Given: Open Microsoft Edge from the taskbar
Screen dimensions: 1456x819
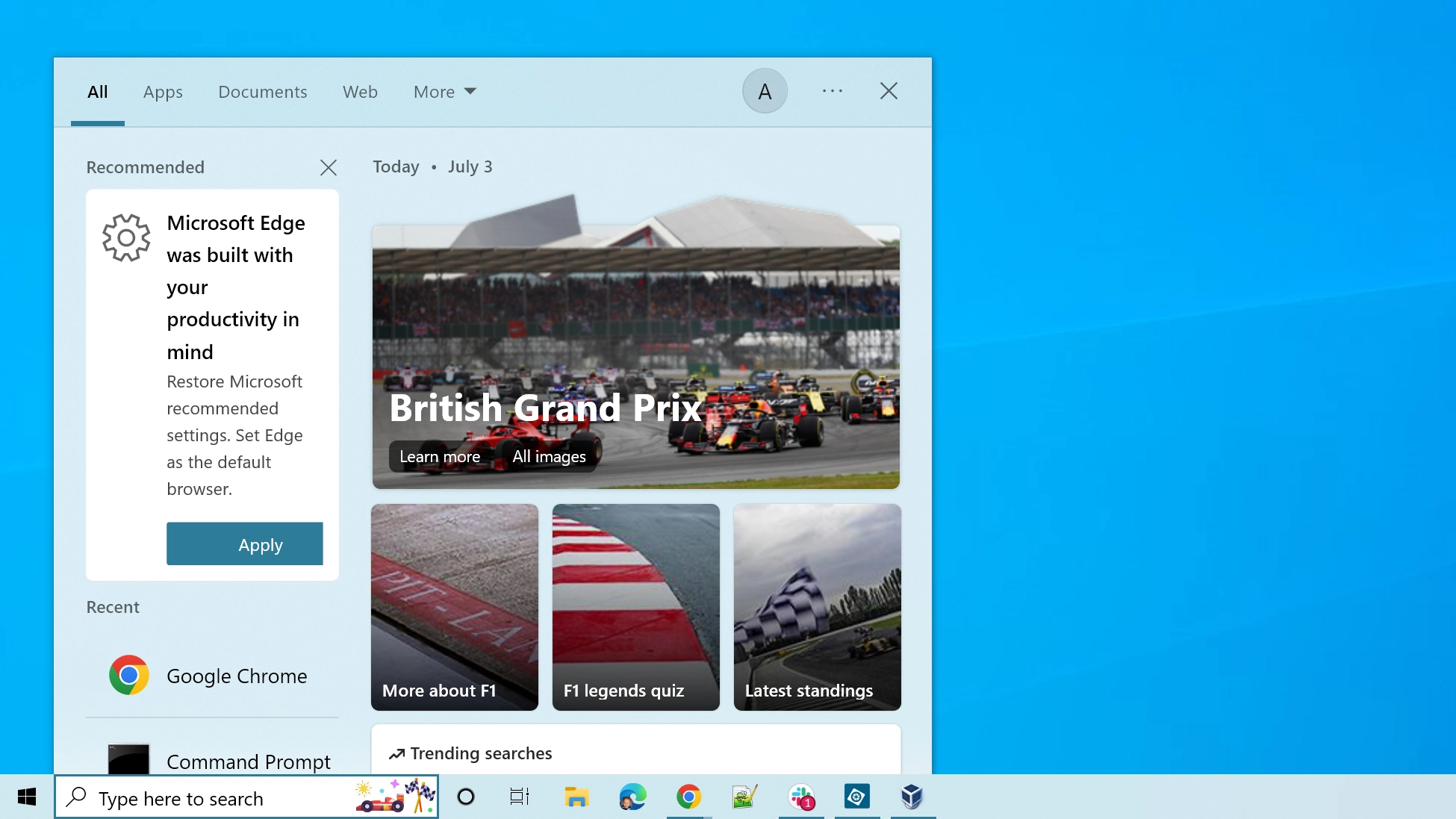Looking at the screenshot, I should [632, 797].
